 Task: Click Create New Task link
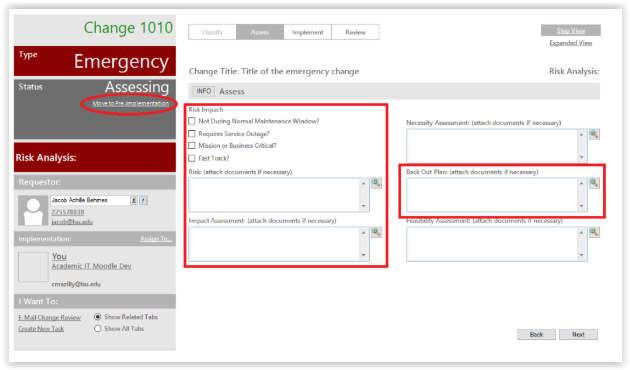(41, 329)
